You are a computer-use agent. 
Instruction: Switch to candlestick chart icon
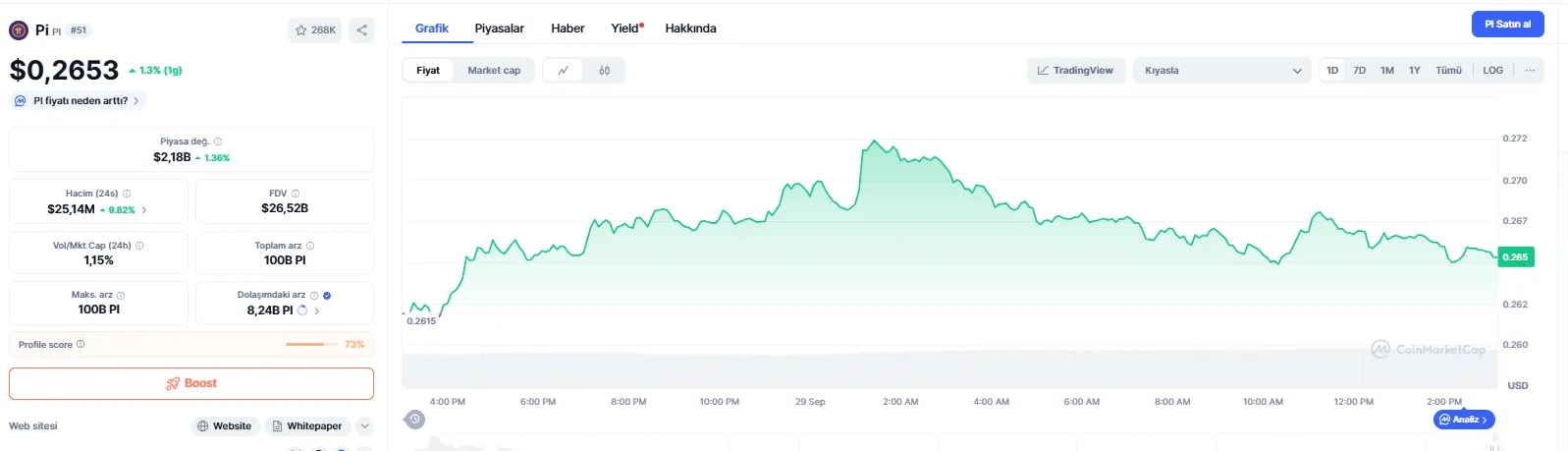[x=604, y=71]
